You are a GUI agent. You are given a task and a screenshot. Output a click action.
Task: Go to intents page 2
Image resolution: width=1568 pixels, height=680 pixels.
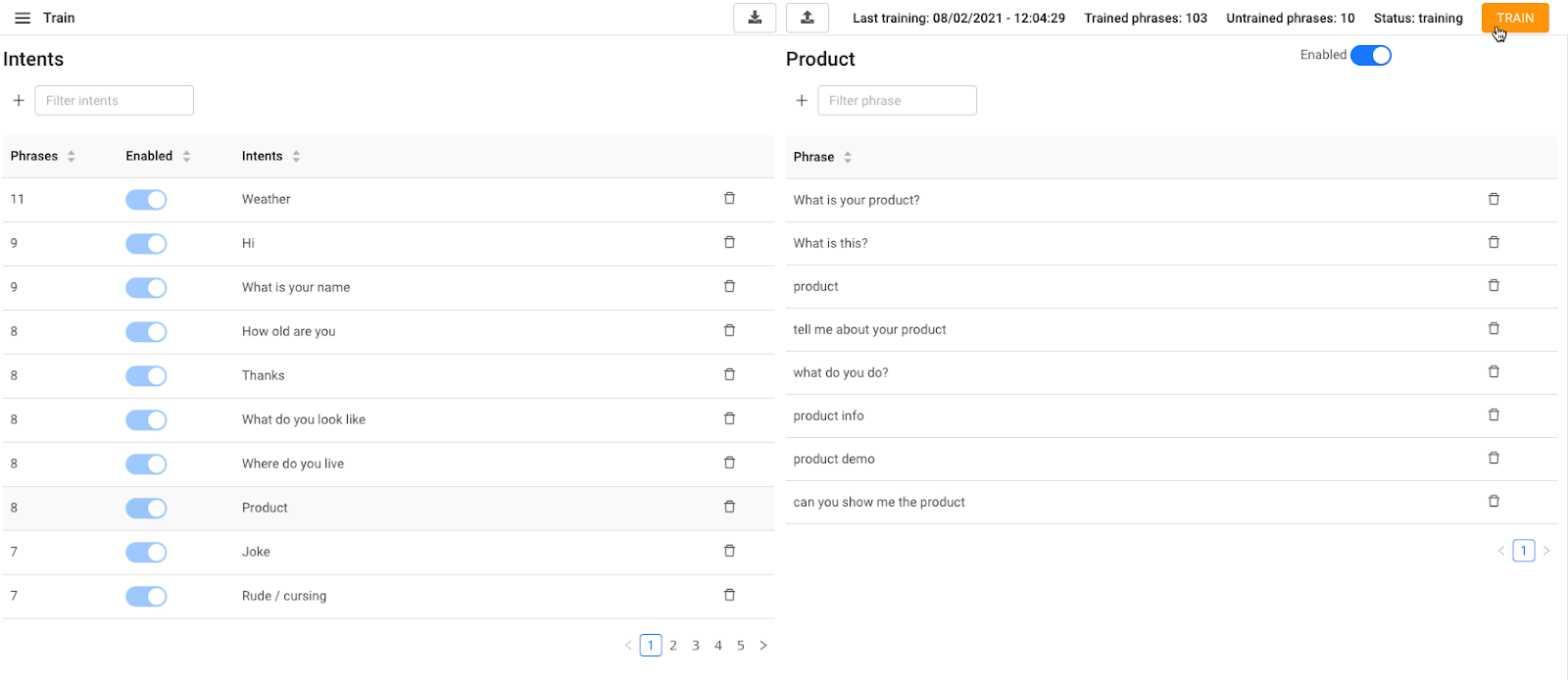[673, 645]
